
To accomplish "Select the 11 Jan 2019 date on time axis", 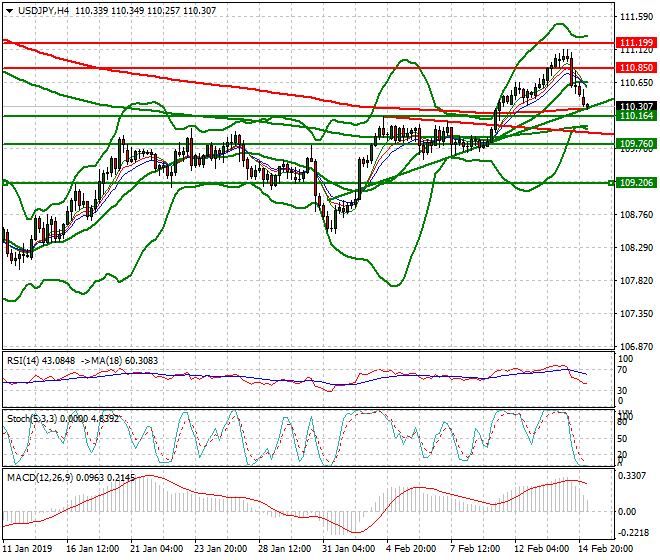I will pyautogui.click(x=27, y=549).
